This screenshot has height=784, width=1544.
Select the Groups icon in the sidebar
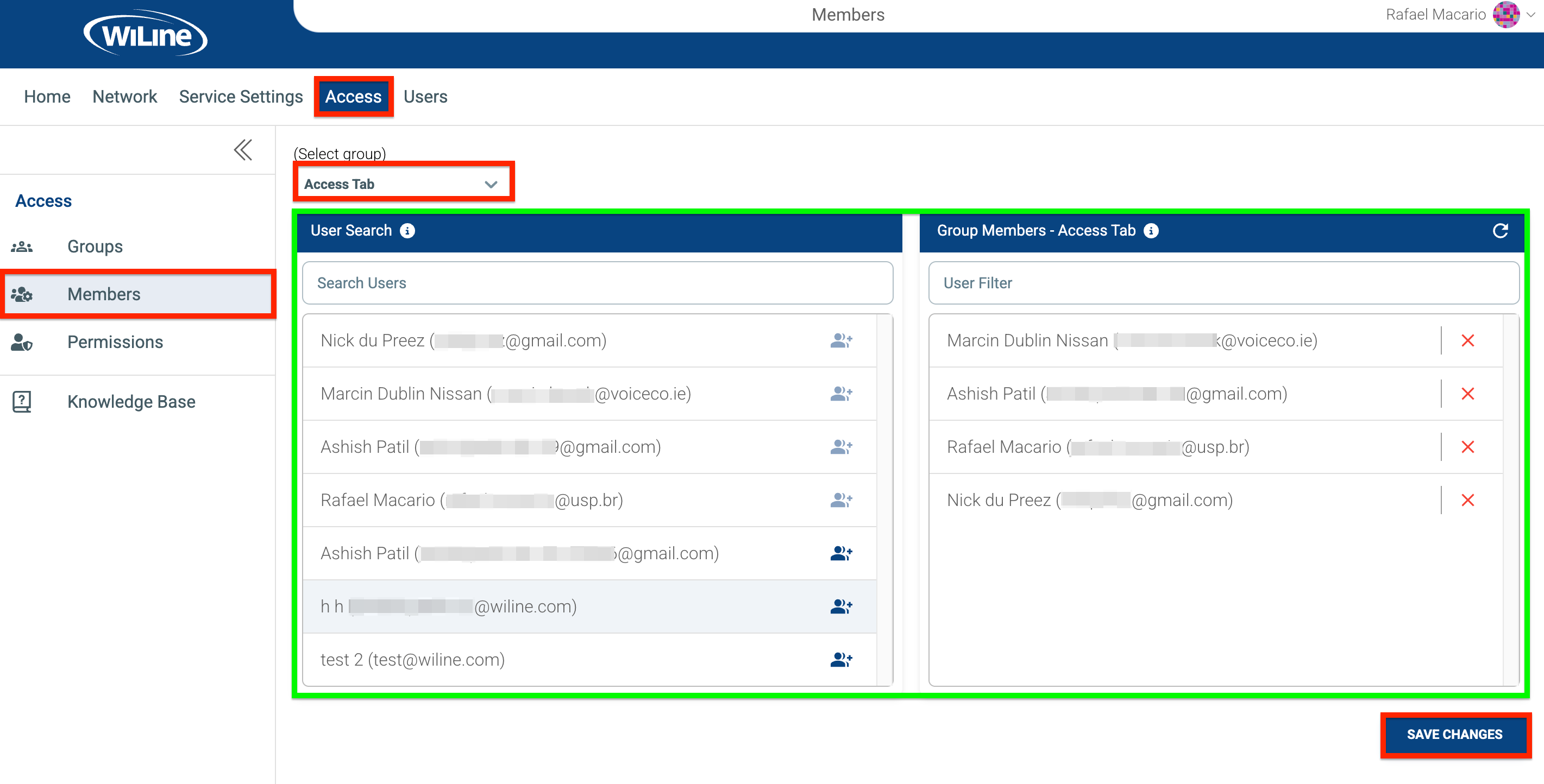click(x=22, y=246)
